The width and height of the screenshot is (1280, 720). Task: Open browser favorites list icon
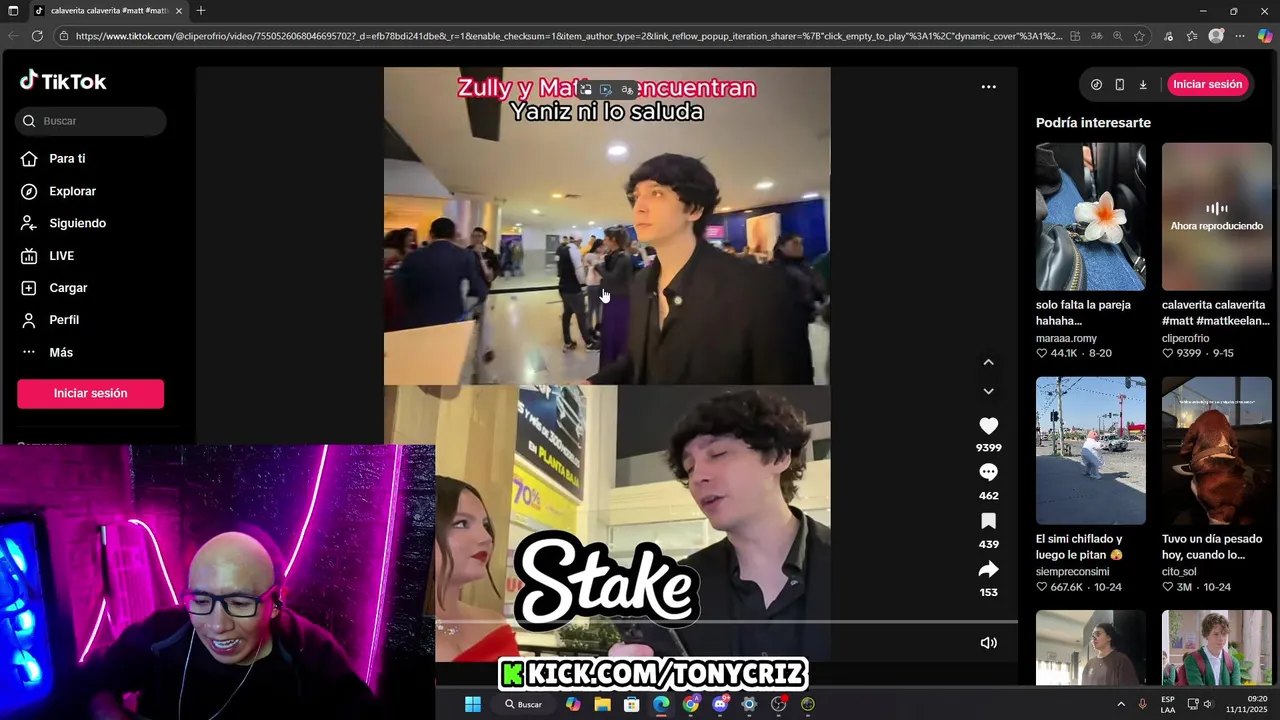point(1192,36)
